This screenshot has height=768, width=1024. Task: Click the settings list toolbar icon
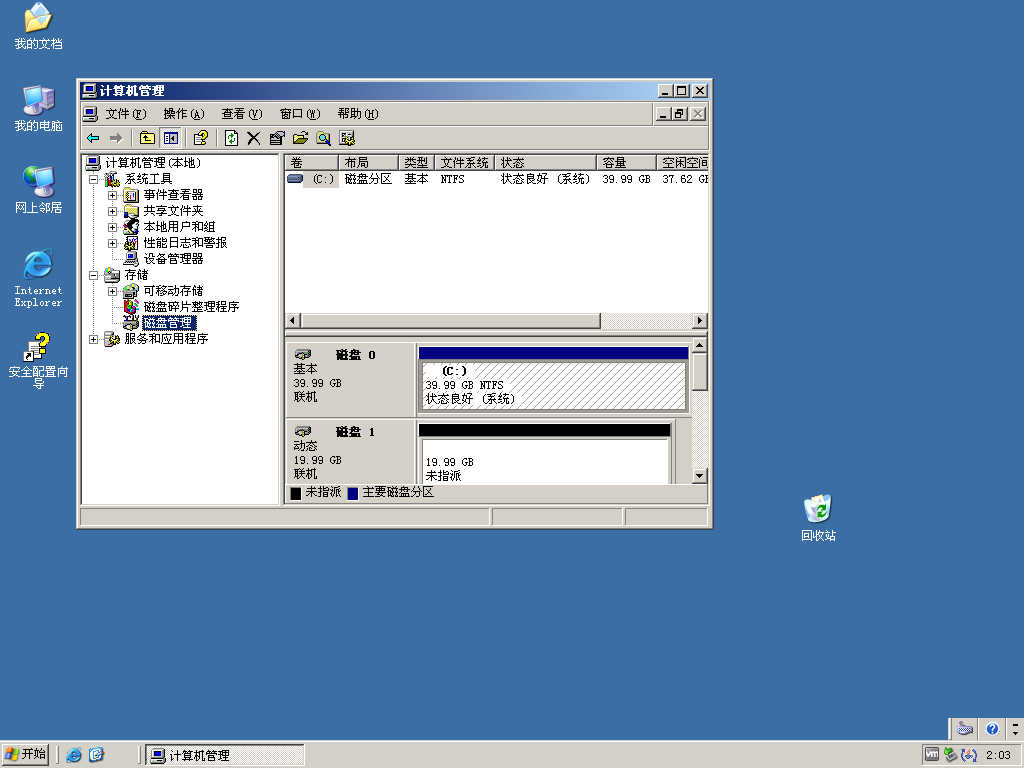pyautogui.click(x=347, y=138)
